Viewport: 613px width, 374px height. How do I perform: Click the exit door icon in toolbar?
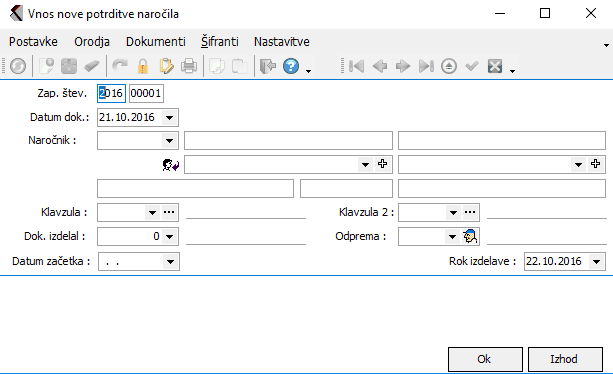tap(268, 66)
